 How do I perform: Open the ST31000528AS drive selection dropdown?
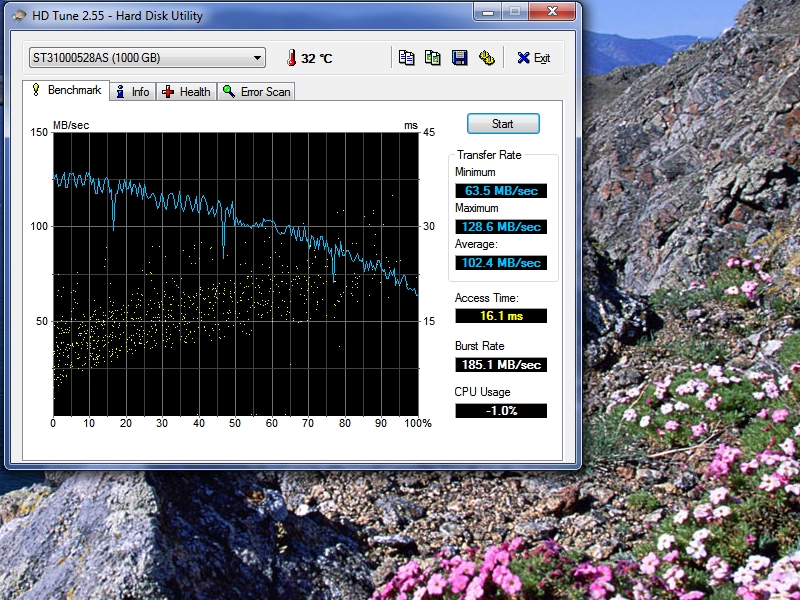click(x=146, y=58)
